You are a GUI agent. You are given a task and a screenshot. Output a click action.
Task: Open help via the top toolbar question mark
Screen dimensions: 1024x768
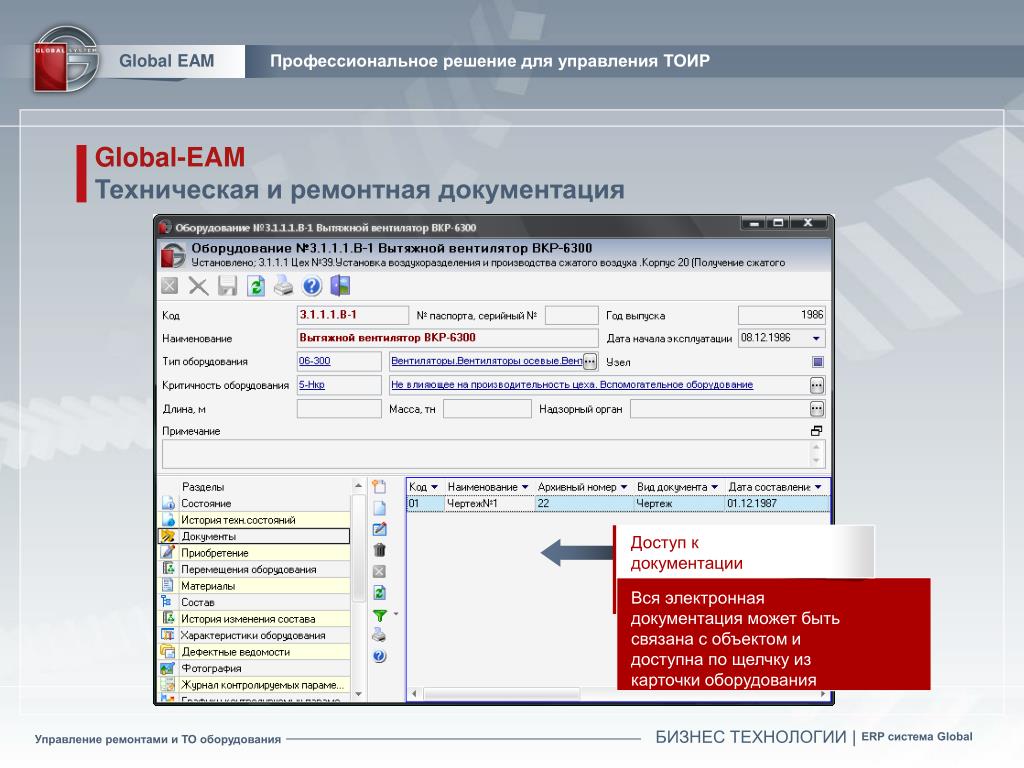point(312,286)
